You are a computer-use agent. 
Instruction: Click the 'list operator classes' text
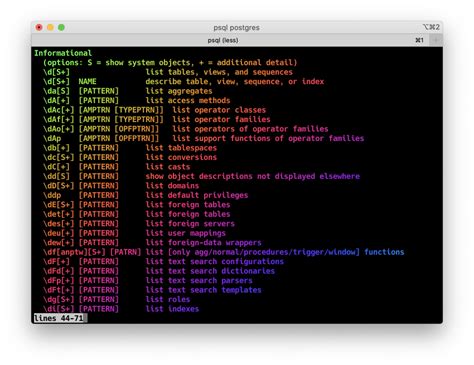coord(219,110)
